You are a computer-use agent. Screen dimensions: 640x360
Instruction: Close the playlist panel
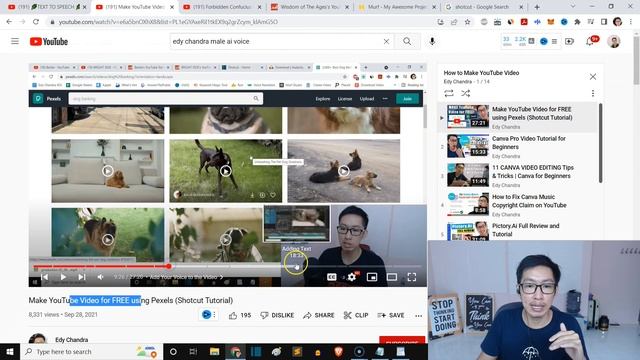(x=593, y=76)
